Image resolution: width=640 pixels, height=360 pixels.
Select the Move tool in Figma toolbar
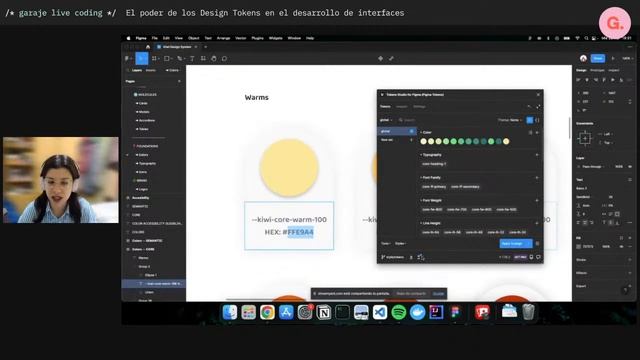coord(142,58)
